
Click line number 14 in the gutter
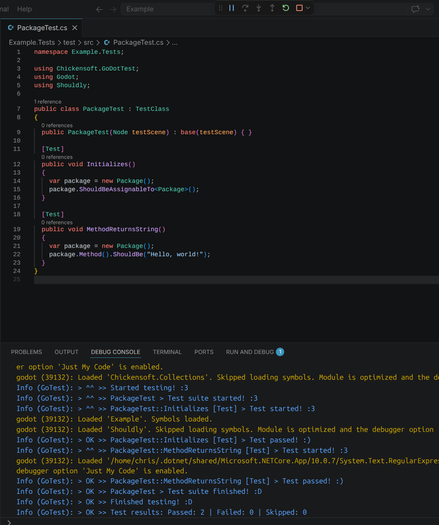point(17,181)
